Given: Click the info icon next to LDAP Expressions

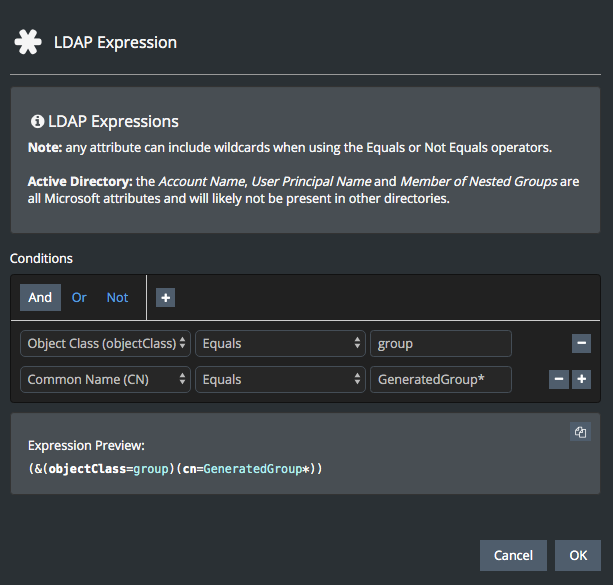Looking at the screenshot, I should click(x=37, y=121).
